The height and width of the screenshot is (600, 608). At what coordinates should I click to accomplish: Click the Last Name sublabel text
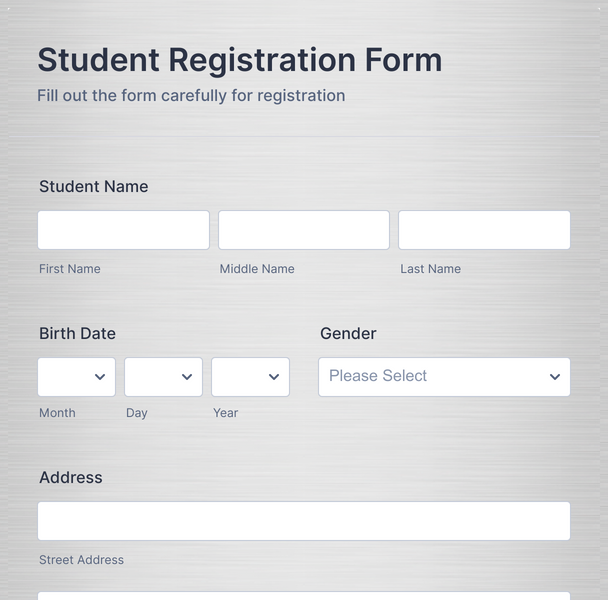[430, 269]
